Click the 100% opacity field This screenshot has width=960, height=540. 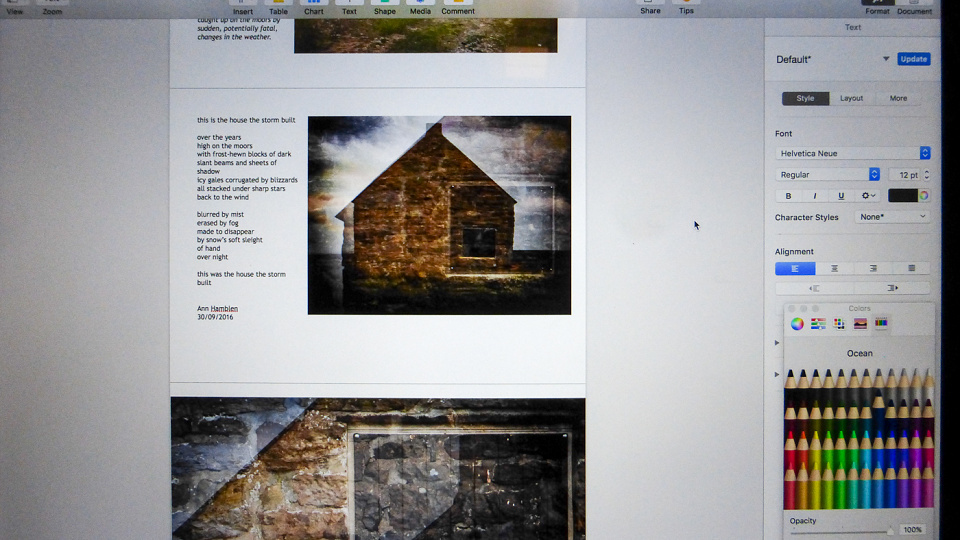(x=912, y=530)
